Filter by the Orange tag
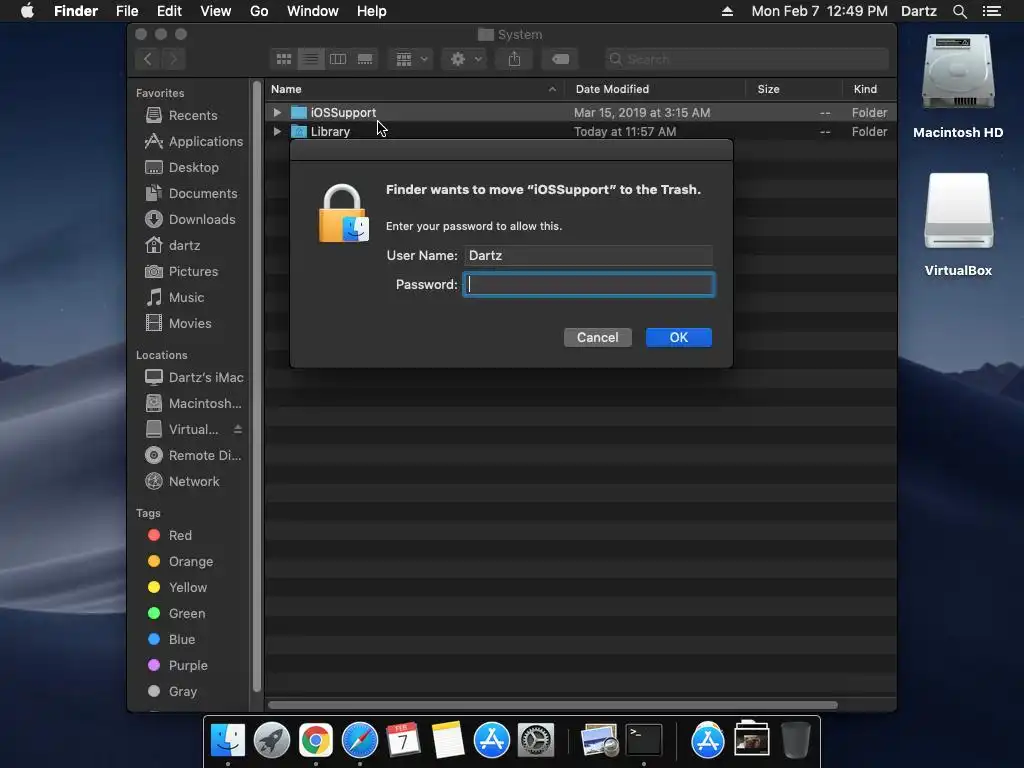 click(x=180, y=562)
